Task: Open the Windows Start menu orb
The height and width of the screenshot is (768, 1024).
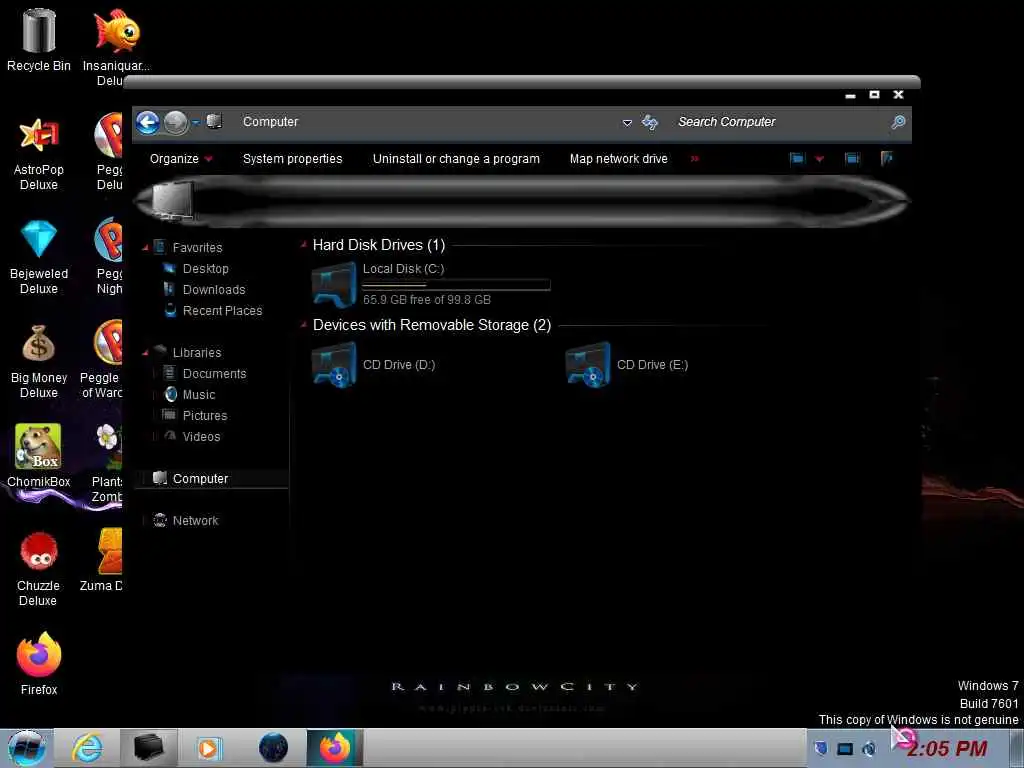Action: click(27, 748)
